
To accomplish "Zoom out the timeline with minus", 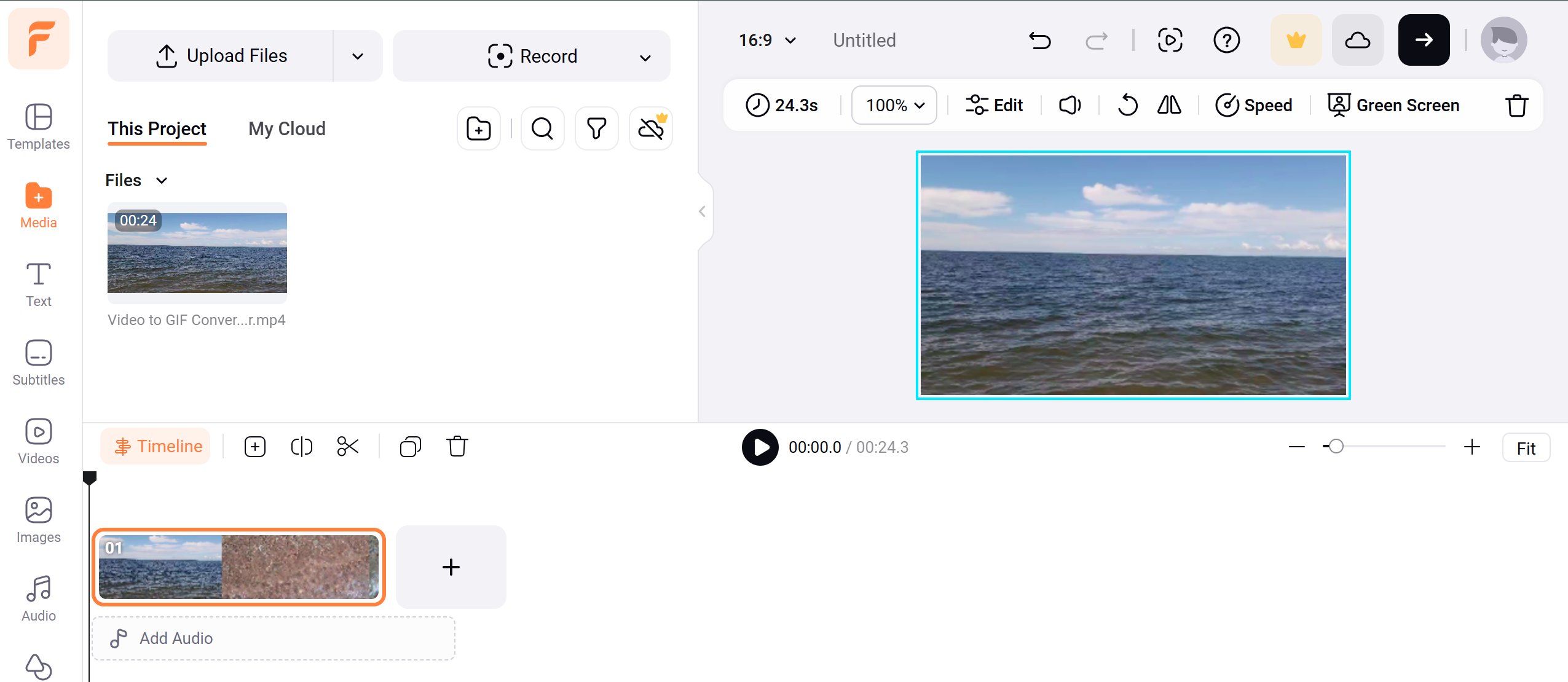I will (1296, 447).
